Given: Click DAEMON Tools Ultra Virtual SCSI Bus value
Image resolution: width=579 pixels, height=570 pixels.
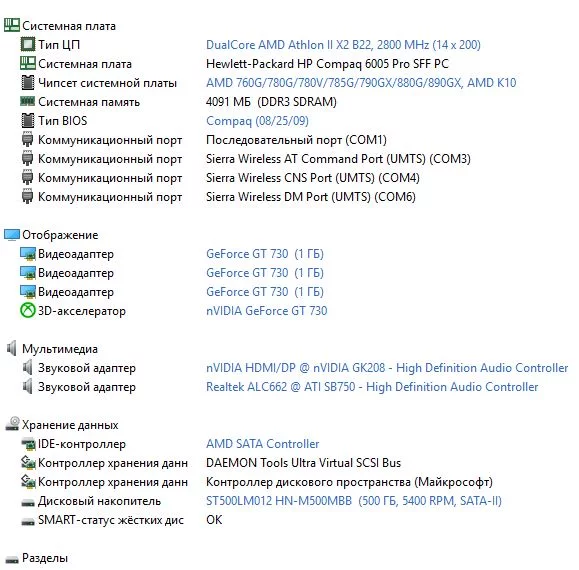Looking at the screenshot, I should 304,463.
